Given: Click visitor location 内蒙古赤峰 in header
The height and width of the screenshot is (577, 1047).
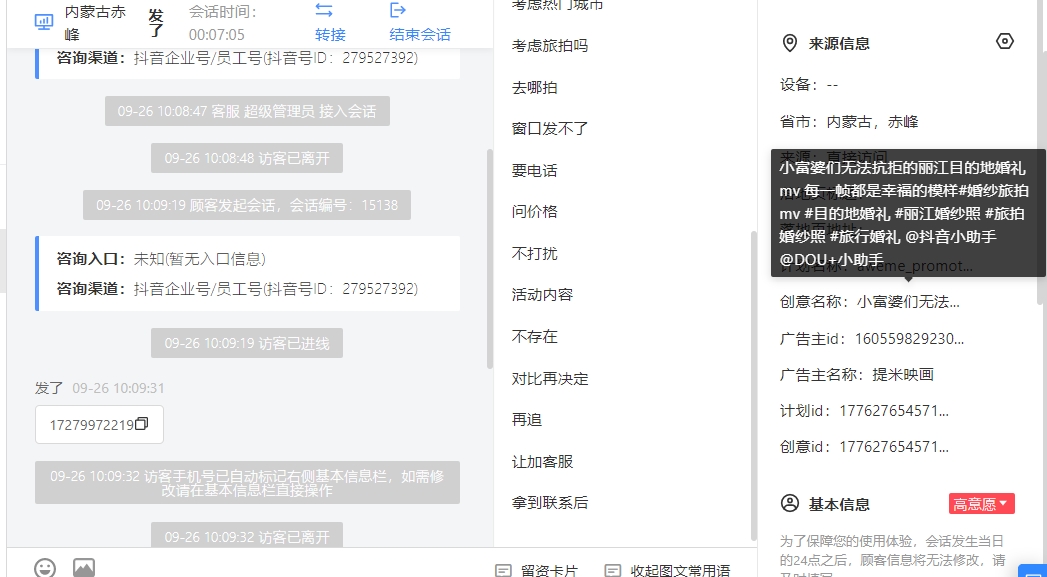Looking at the screenshot, I should [95, 23].
